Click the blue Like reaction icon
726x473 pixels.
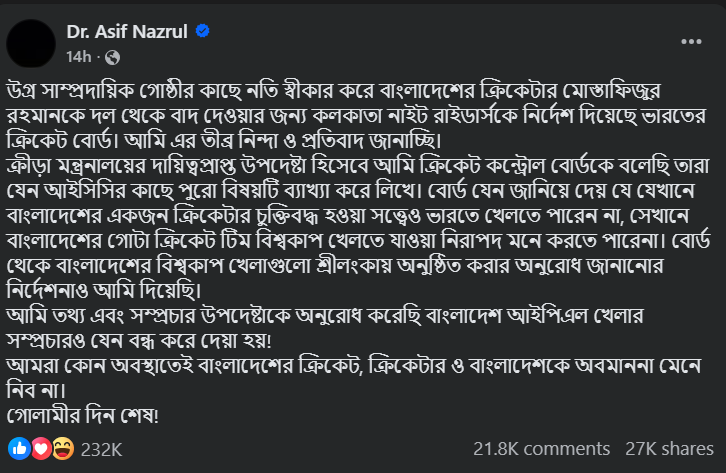pos(17,450)
